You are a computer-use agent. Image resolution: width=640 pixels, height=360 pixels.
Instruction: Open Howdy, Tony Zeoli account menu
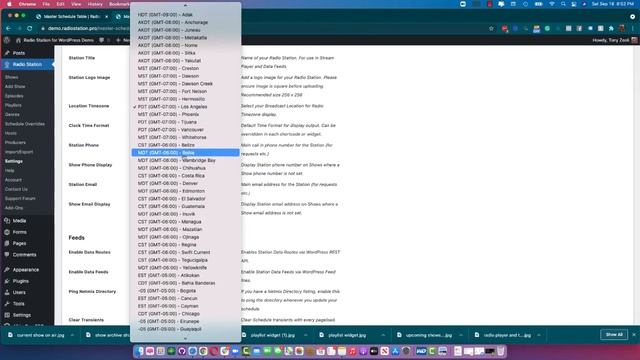[x=614, y=40]
